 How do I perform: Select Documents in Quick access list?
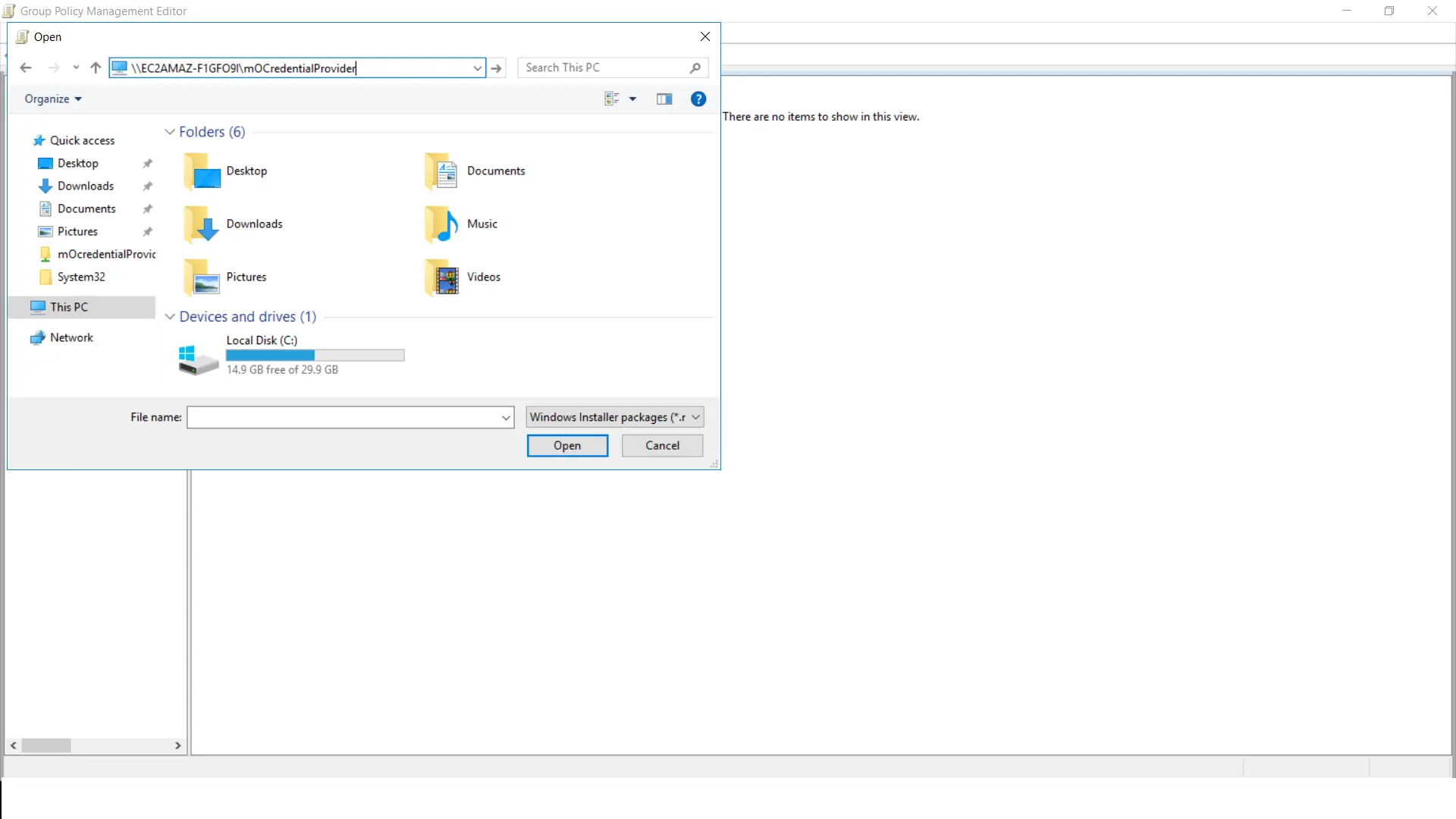tap(86, 209)
